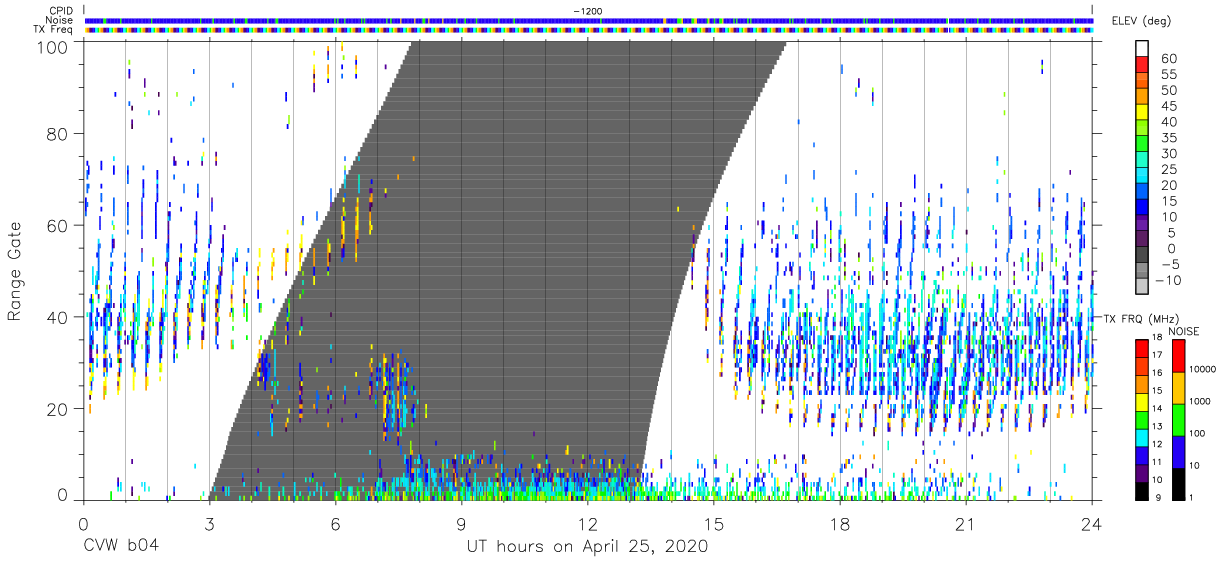This screenshot has width=1228, height=567.
Task: Click the '21' tick on the UT hours axis
Action: (x=965, y=524)
